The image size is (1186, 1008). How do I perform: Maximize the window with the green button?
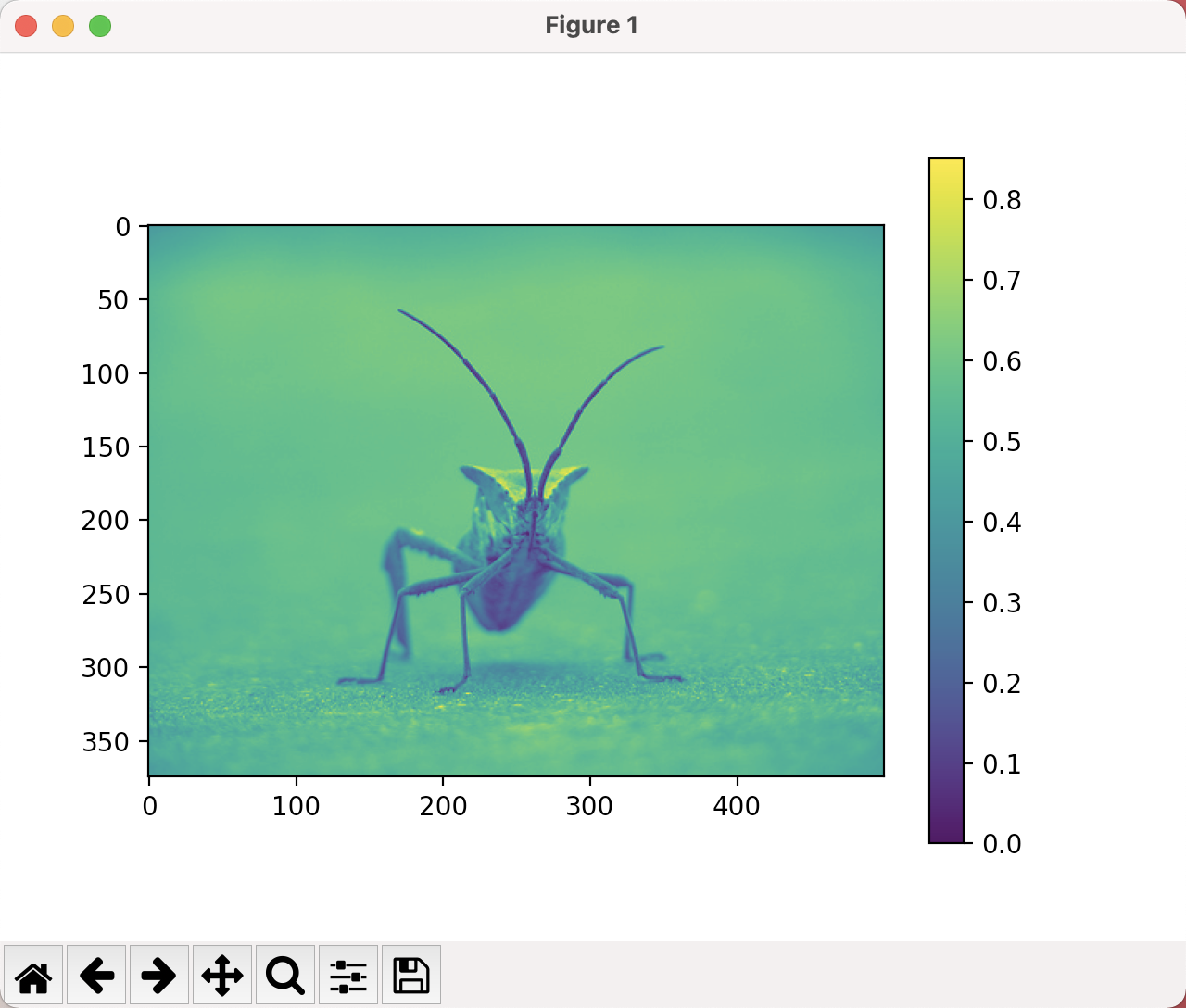pyautogui.click(x=100, y=26)
